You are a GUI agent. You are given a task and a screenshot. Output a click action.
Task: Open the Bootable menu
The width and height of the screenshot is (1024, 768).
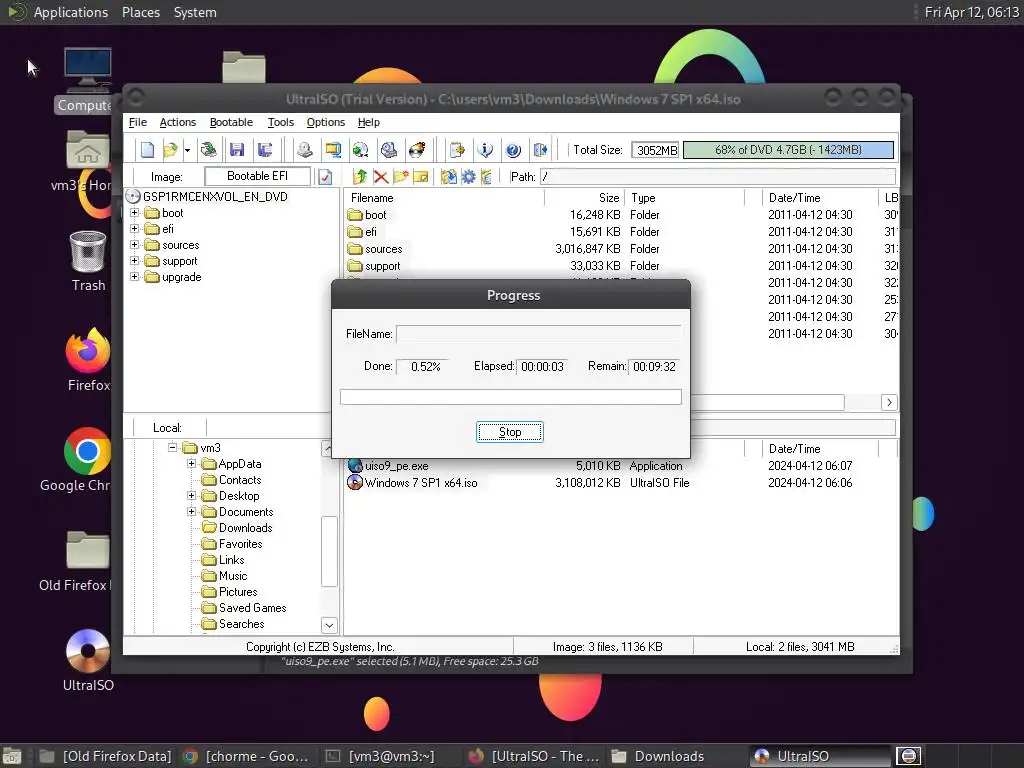point(231,122)
